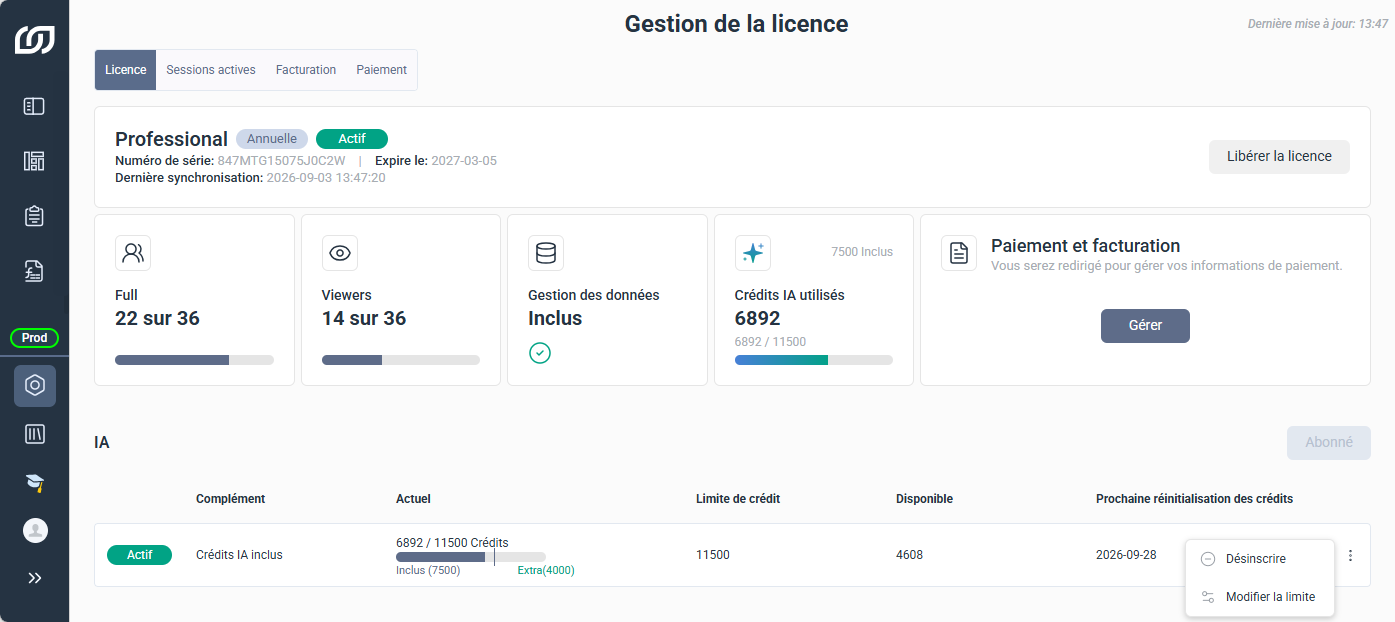
Task: Click the Disponible value 4608
Action: click(910, 555)
